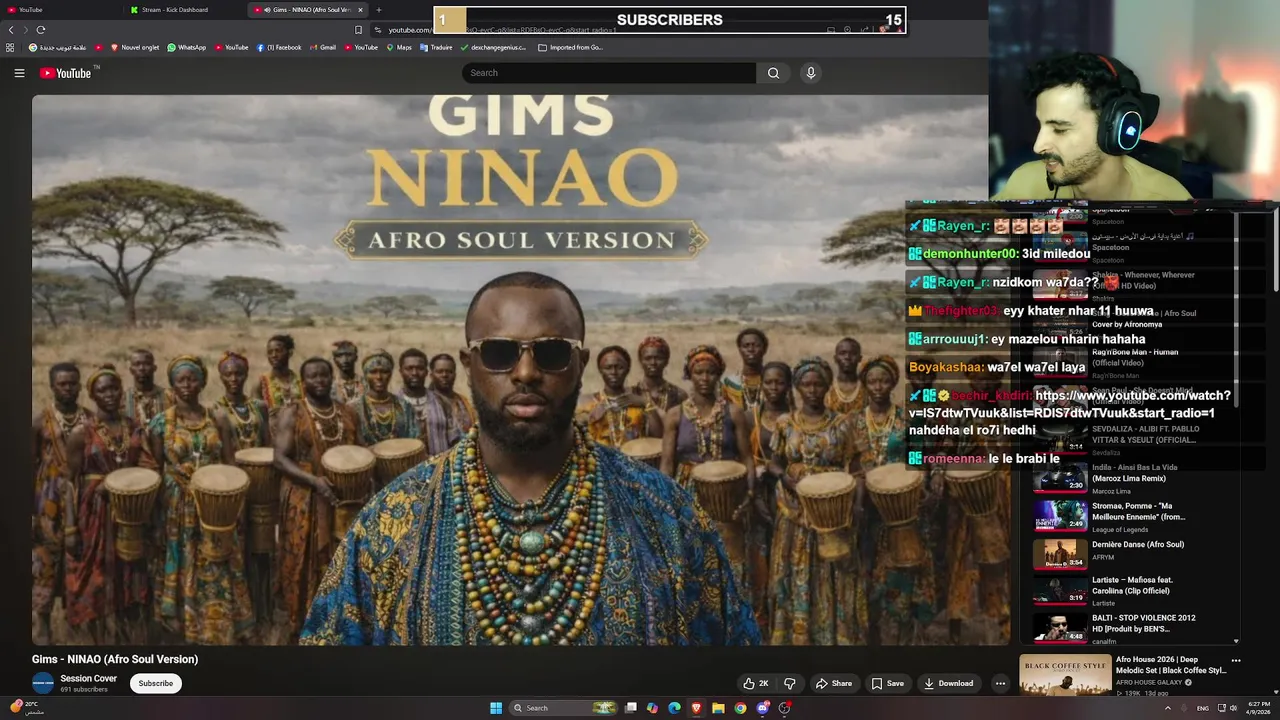Open Session Cover channel avatar
Image resolution: width=1280 pixels, height=720 pixels.
[43, 683]
